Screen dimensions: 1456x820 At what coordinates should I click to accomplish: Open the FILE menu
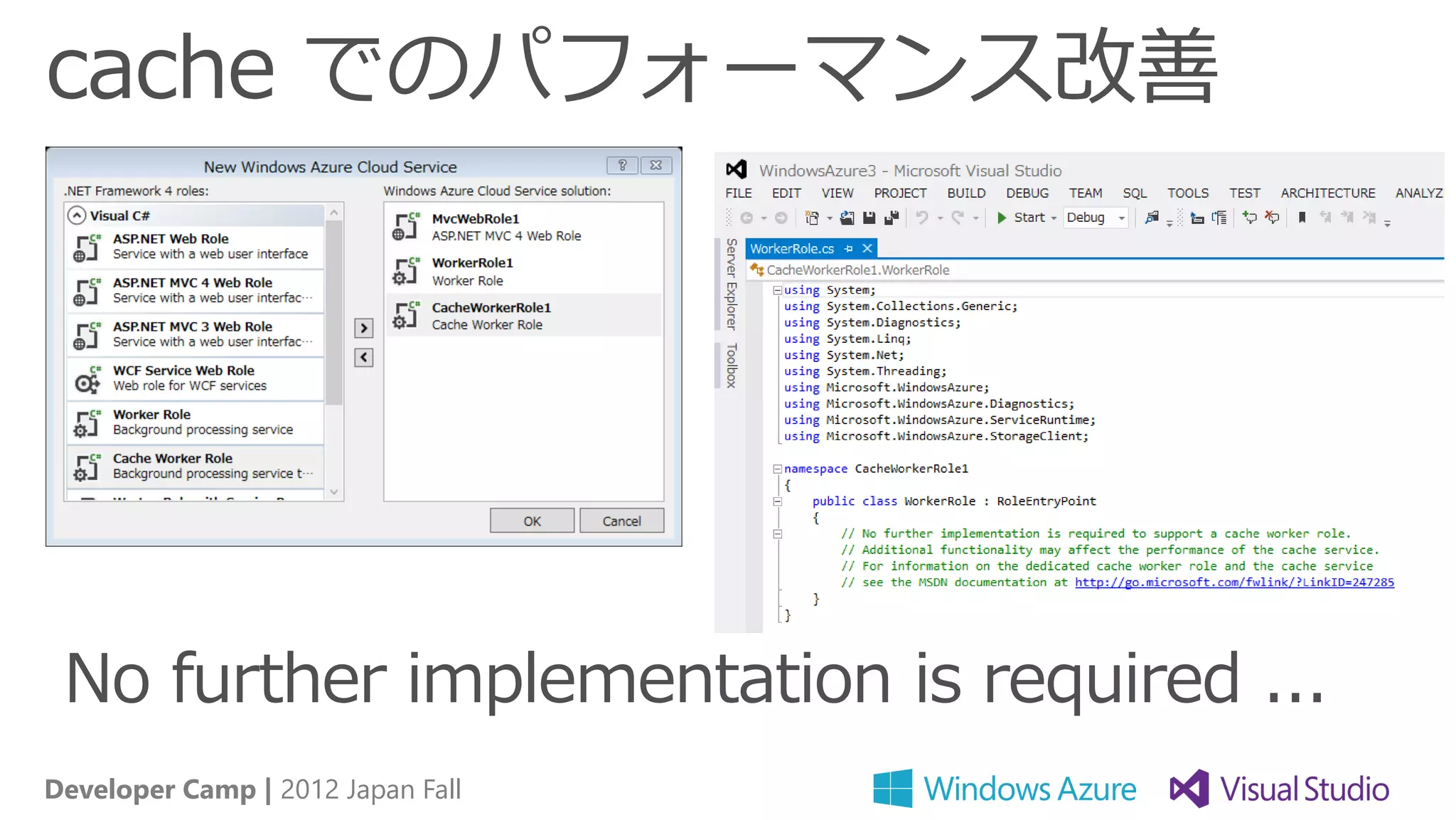739,193
